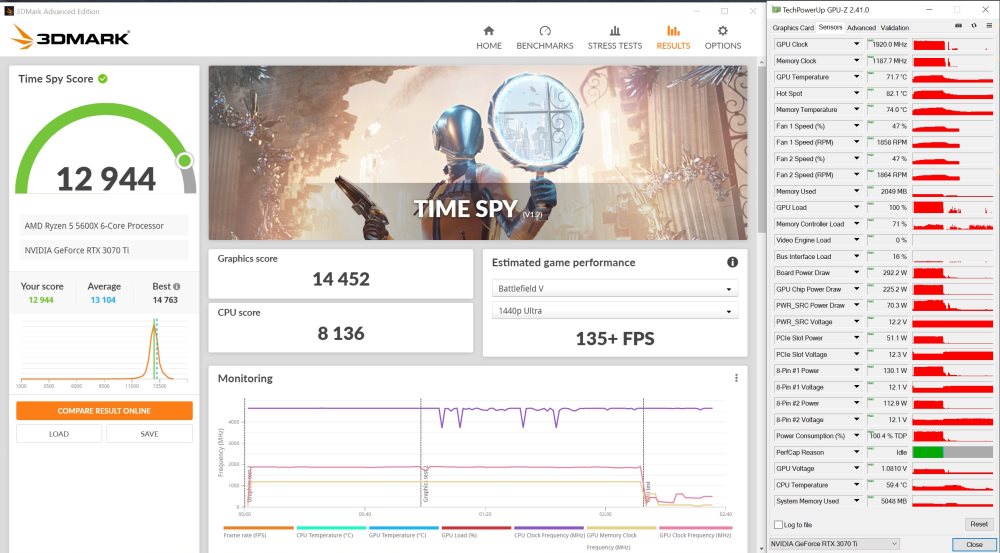Click the score distribution chart
1000x553 pixels.
coord(104,351)
